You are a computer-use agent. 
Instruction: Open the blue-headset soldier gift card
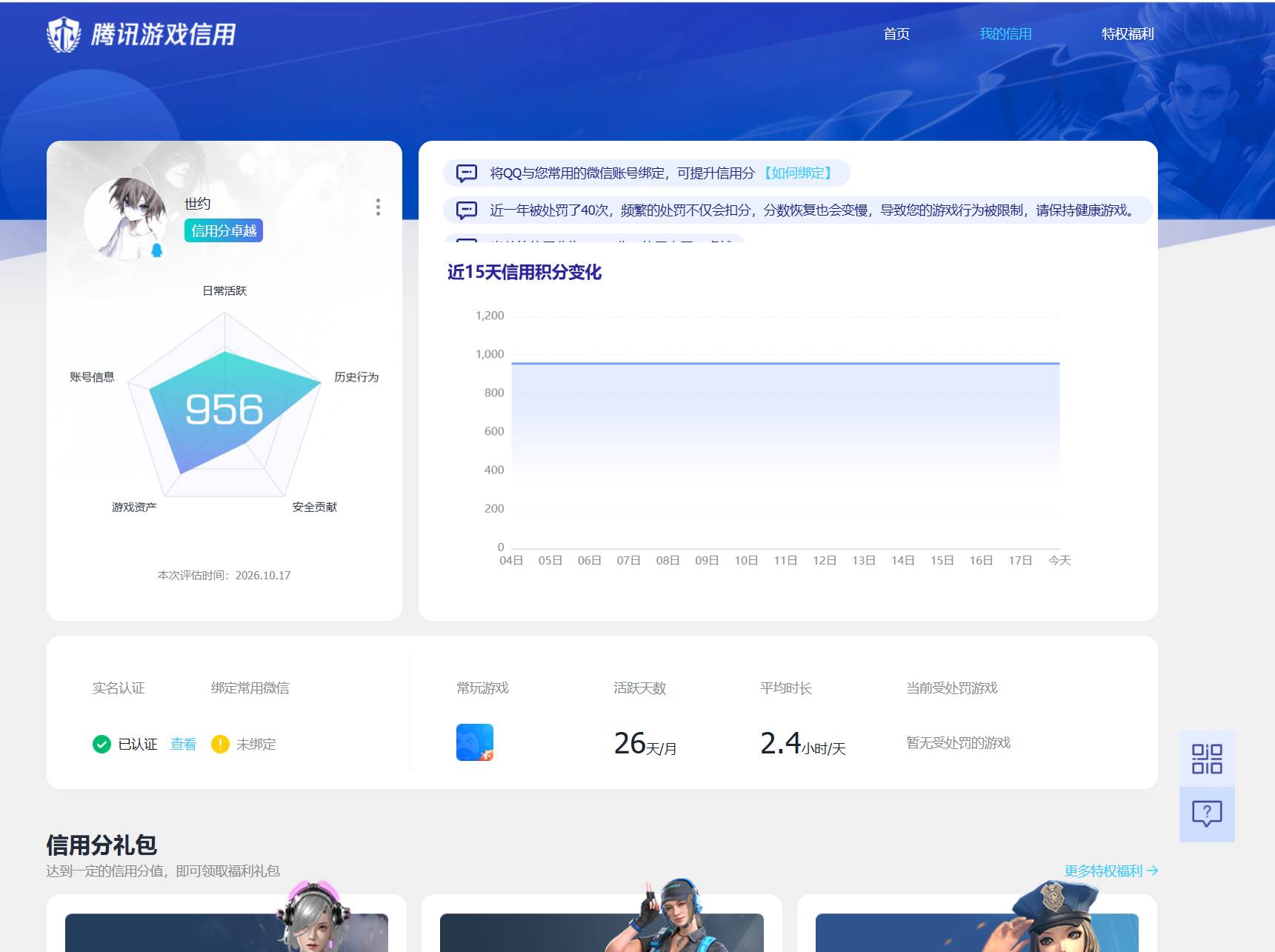[x=602, y=923]
